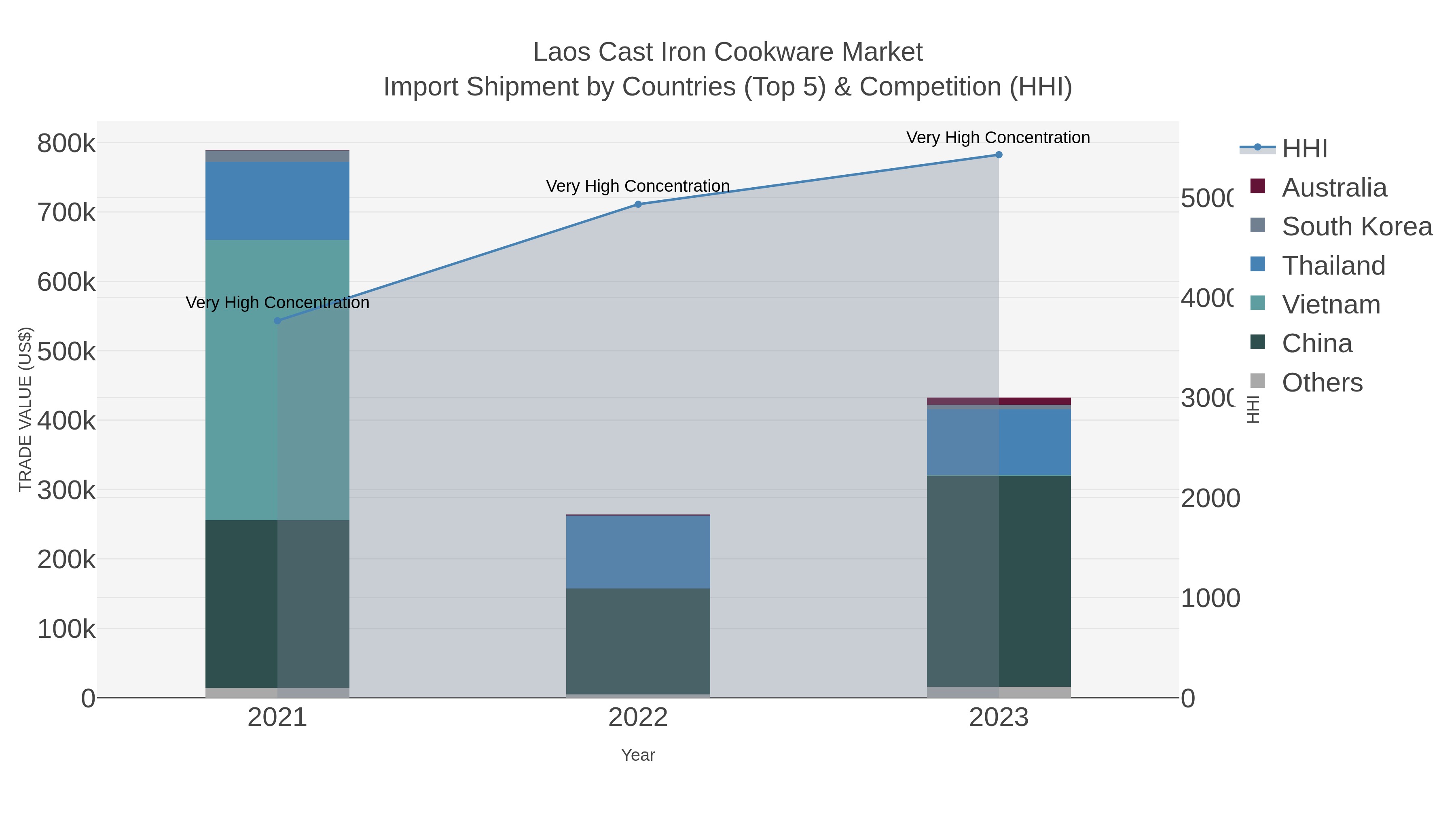The width and height of the screenshot is (1456, 819).
Task: Click the 3000 HHI-axis tick label
Action: coord(1207,398)
